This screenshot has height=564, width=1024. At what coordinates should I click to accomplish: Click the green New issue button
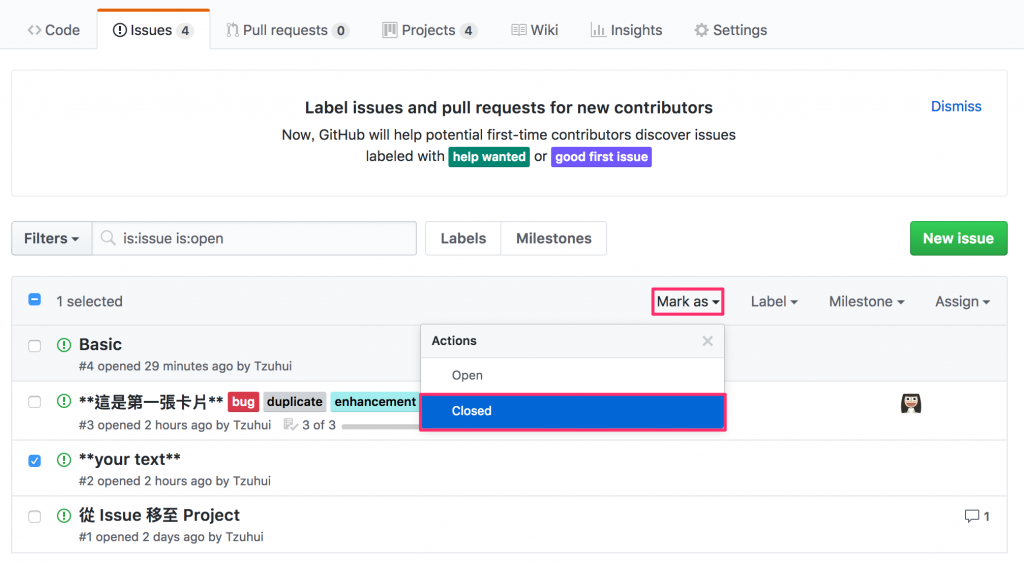click(x=958, y=238)
